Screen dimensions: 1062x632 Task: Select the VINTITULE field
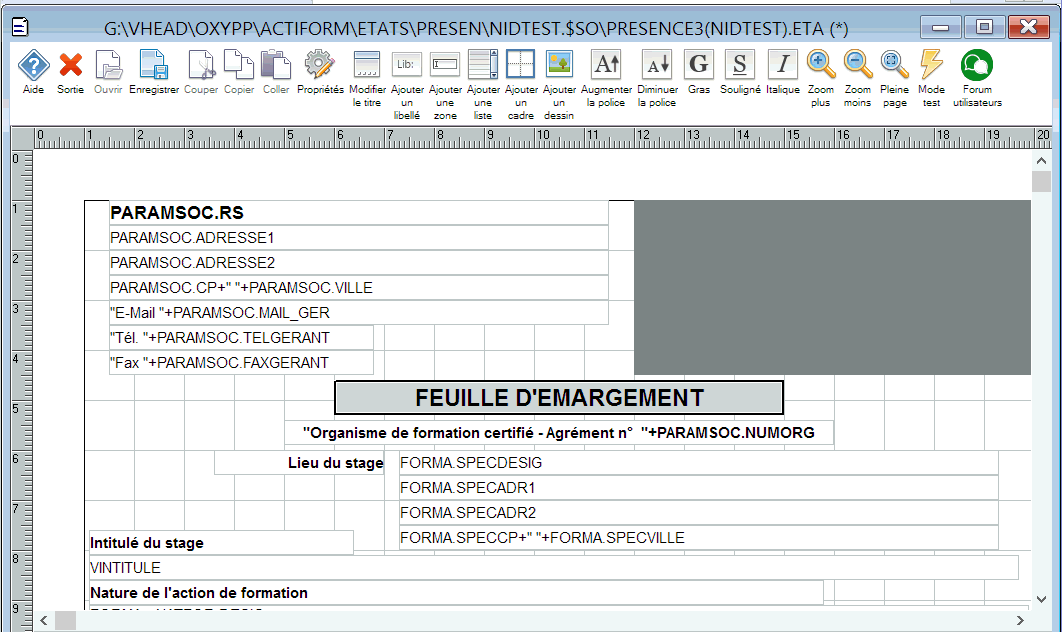tap(553, 568)
